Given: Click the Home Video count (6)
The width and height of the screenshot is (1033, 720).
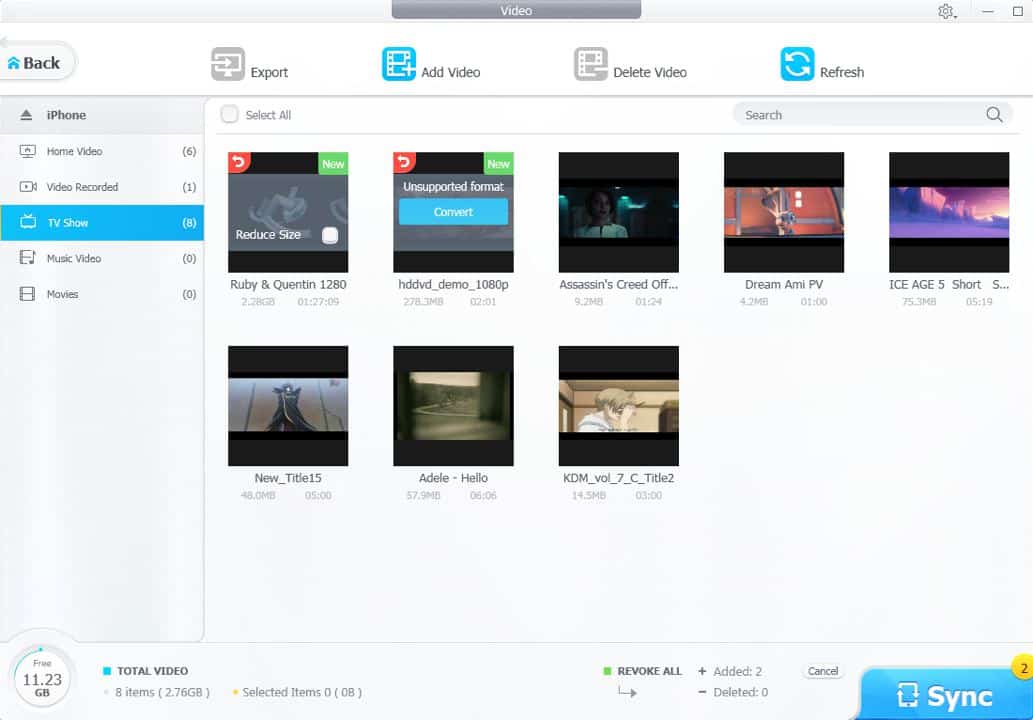Looking at the screenshot, I should coord(189,152).
